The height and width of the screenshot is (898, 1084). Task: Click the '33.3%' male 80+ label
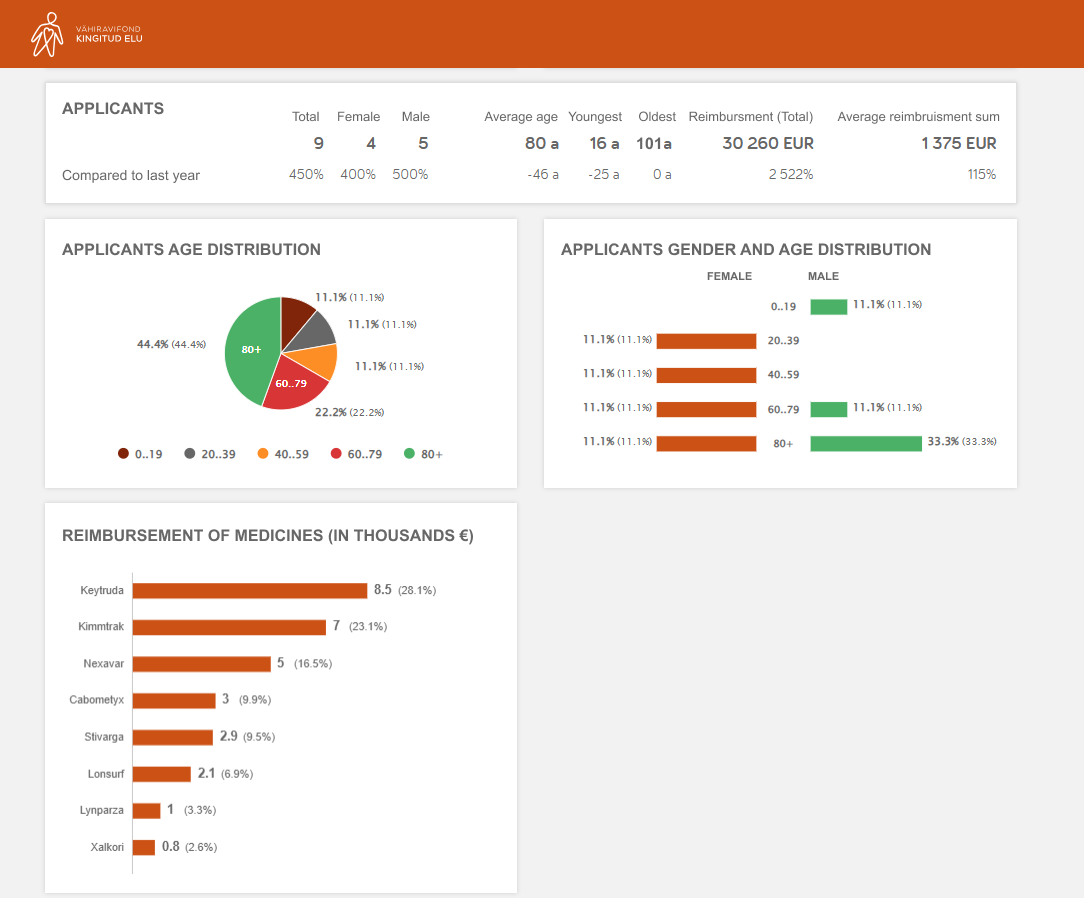(x=962, y=441)
